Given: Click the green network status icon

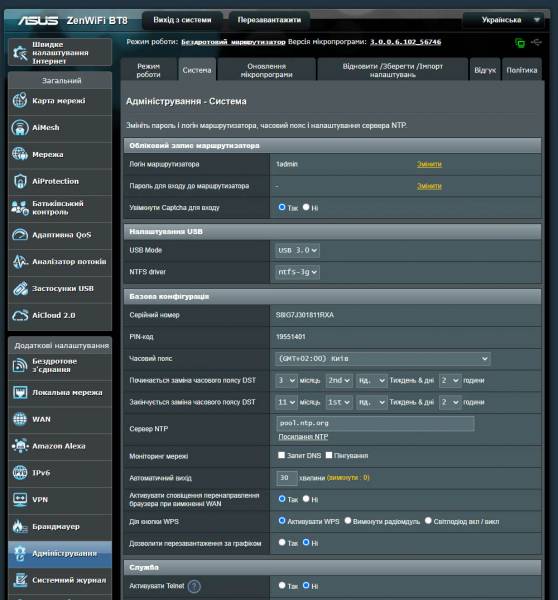Looking at the screenshot, I should pos(520,42).
